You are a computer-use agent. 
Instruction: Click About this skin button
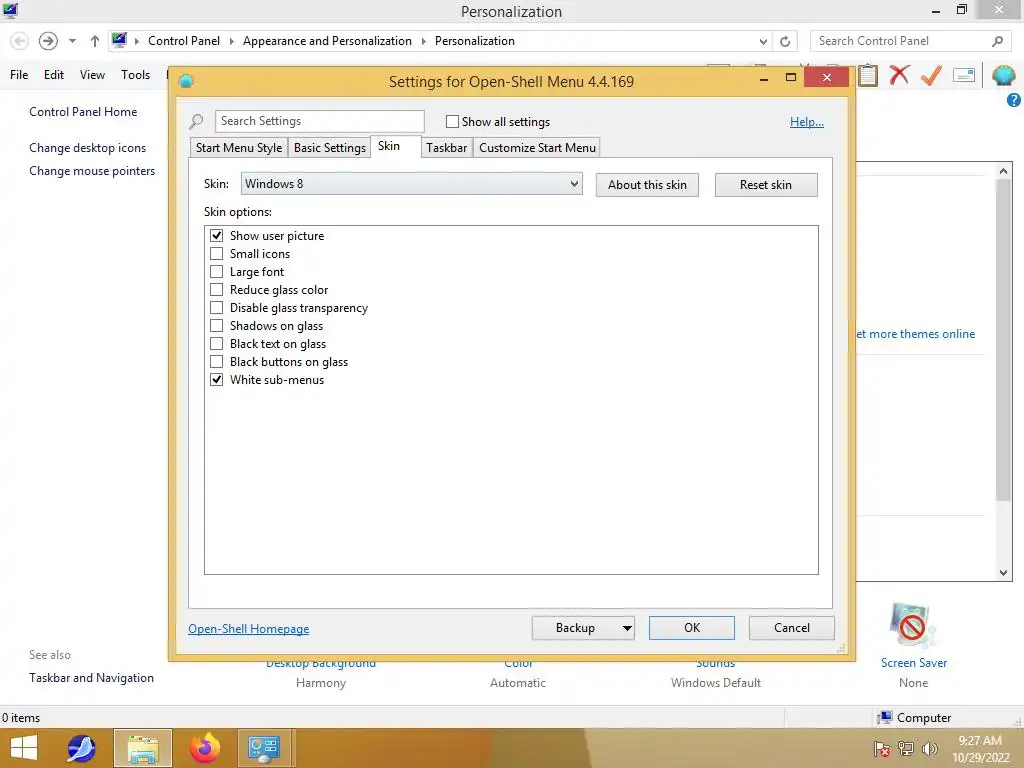(647, 185)
